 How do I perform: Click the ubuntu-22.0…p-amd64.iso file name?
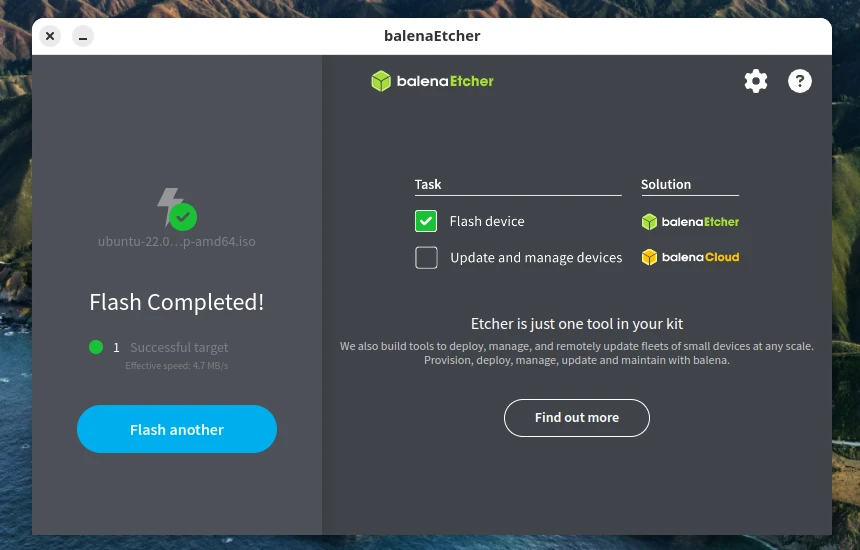pyautogui.click(x=177, y=241)
